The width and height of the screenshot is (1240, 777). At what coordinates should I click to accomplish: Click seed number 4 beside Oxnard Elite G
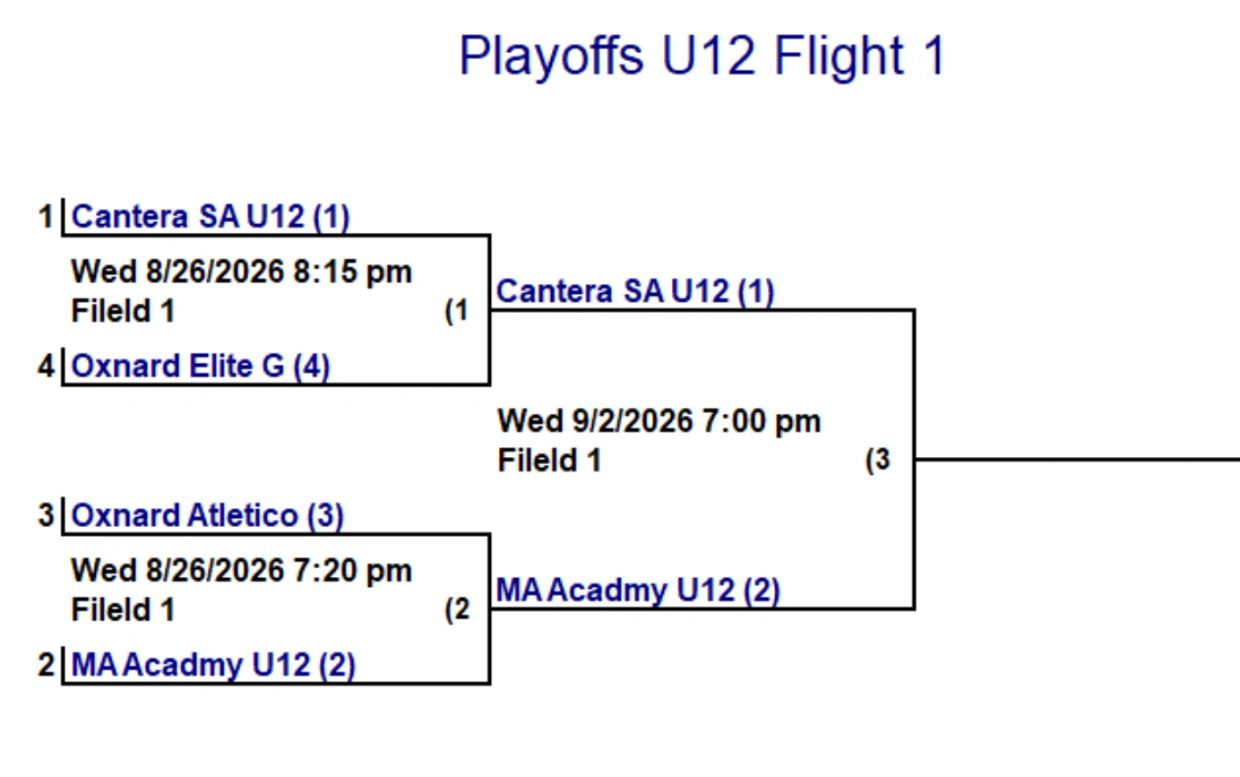click(46, 366)
